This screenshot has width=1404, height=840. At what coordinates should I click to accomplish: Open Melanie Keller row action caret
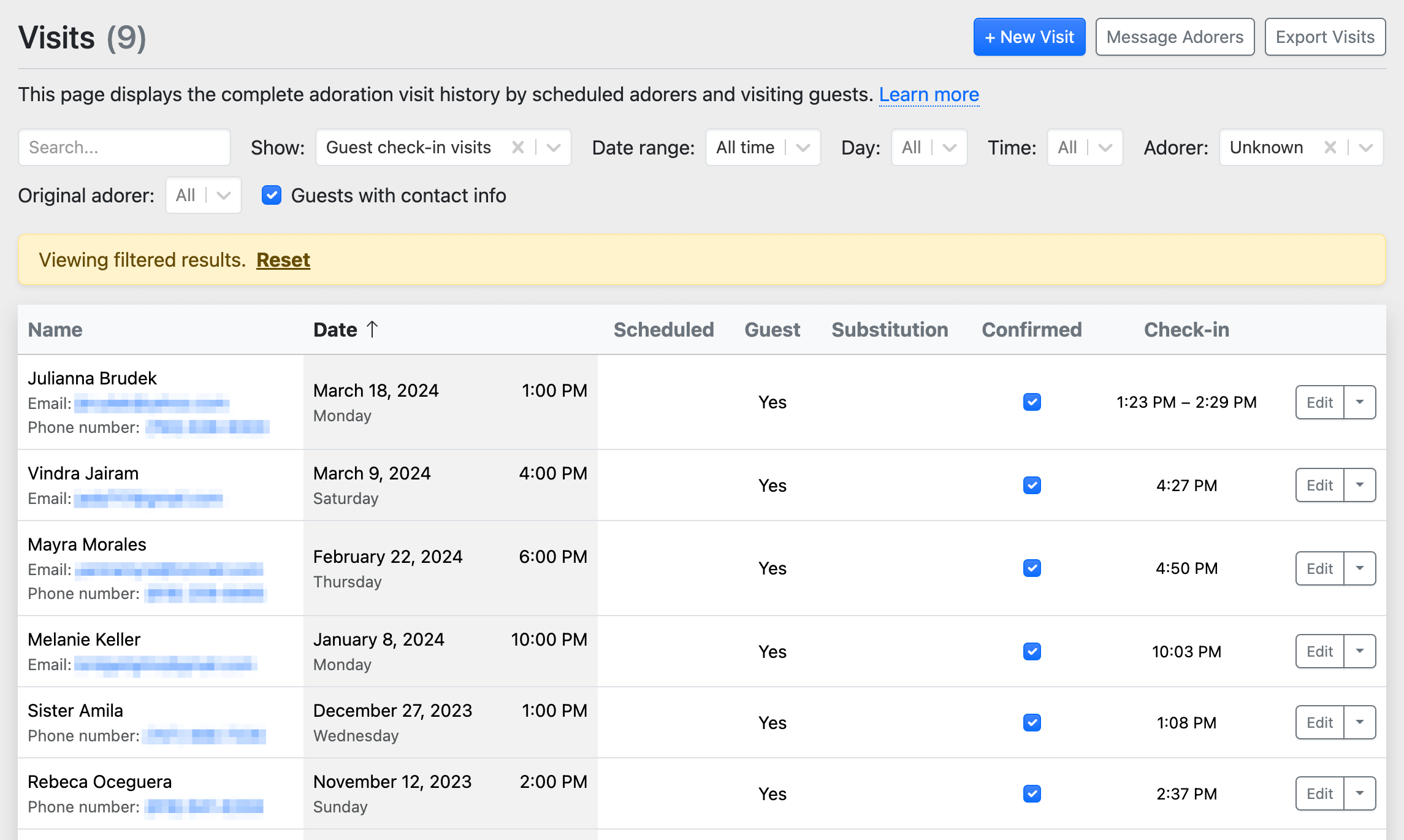1359,651
